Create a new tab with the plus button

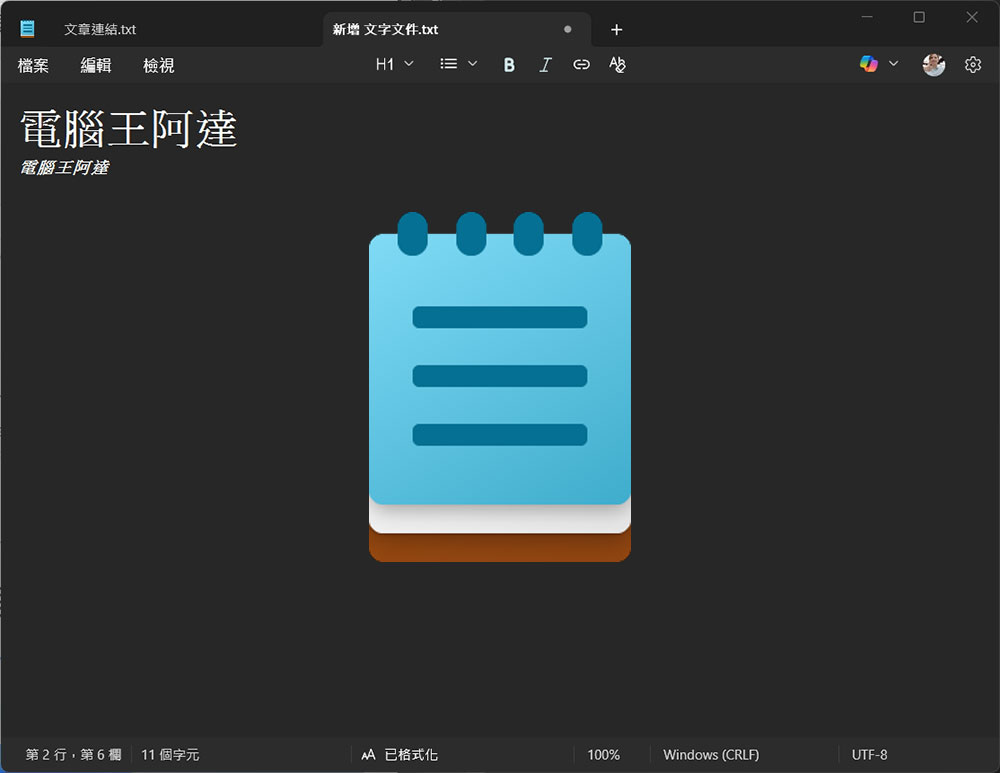616,30
